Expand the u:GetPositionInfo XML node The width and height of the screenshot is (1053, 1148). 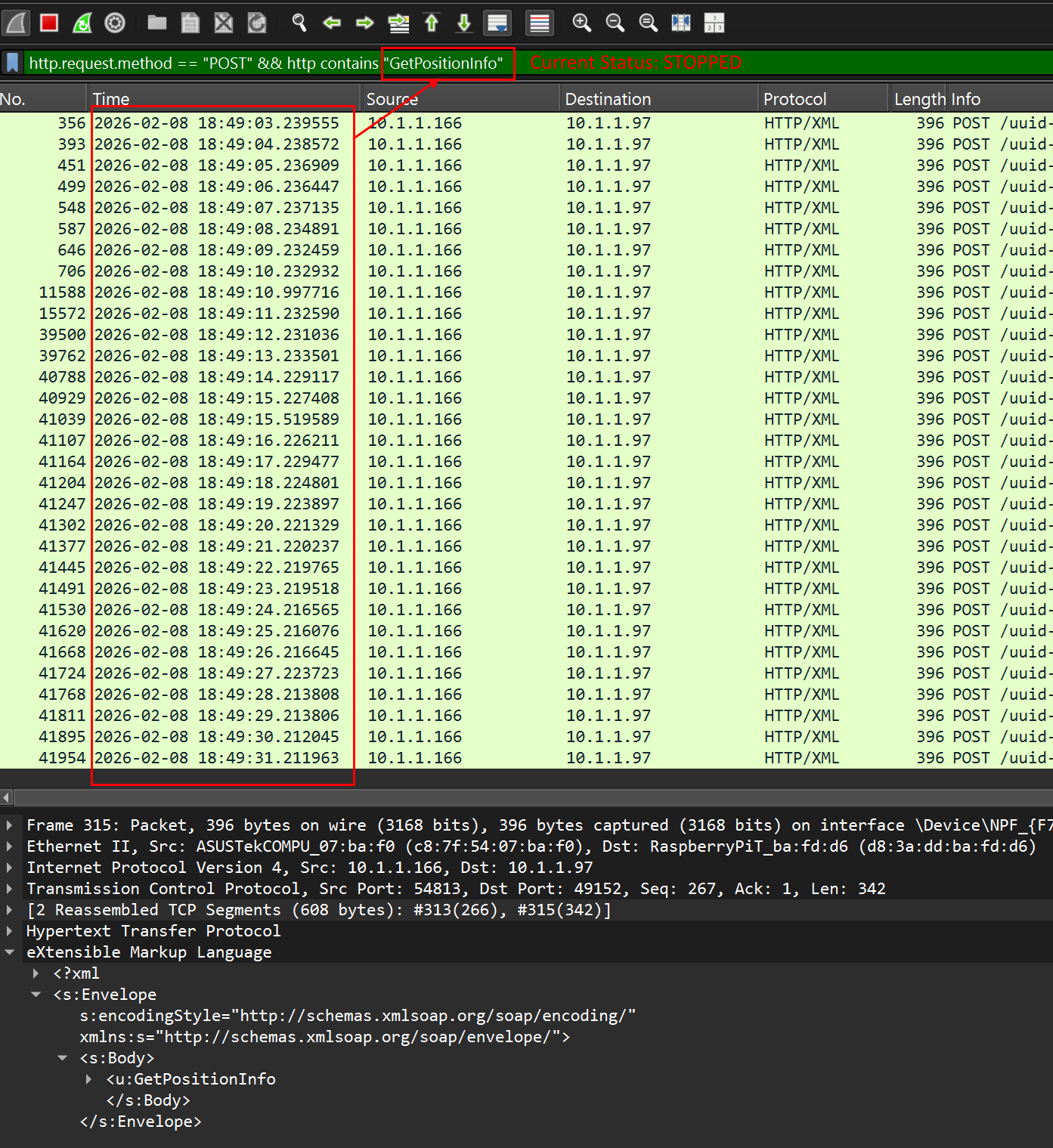pos(89,1079)
